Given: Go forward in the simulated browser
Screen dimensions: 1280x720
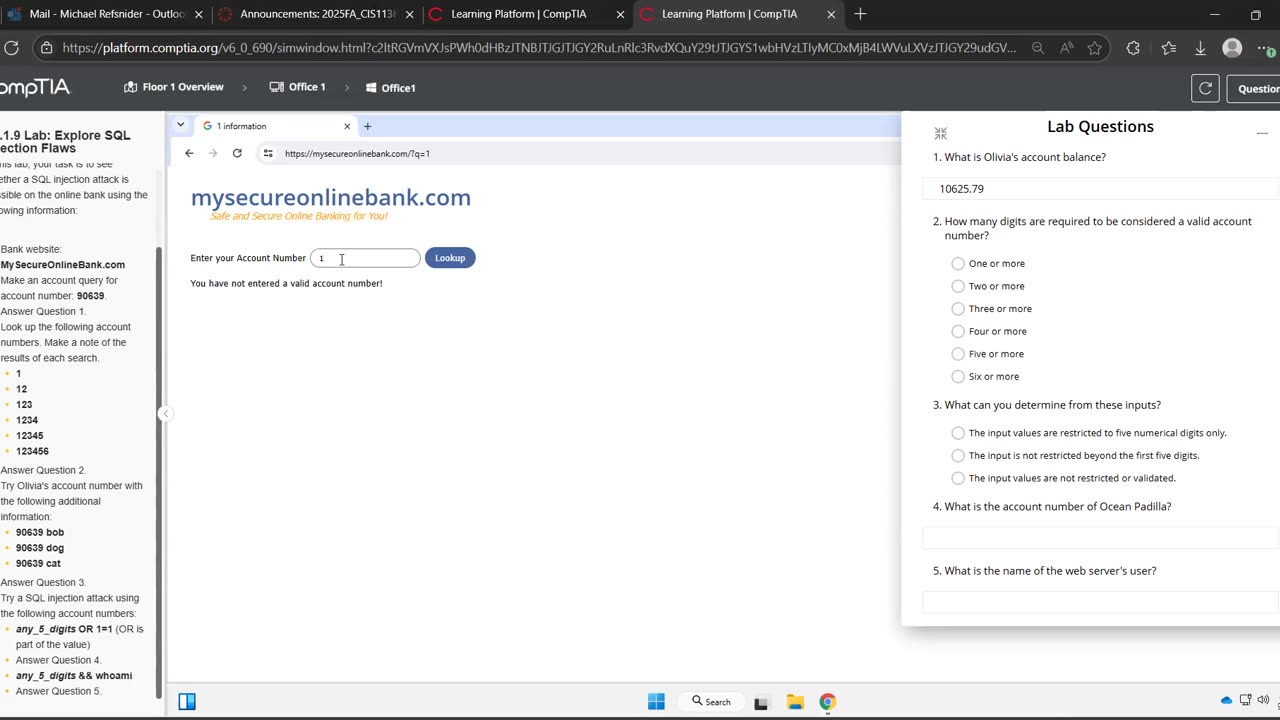Looking at the screenshot, I should point(213,153).
